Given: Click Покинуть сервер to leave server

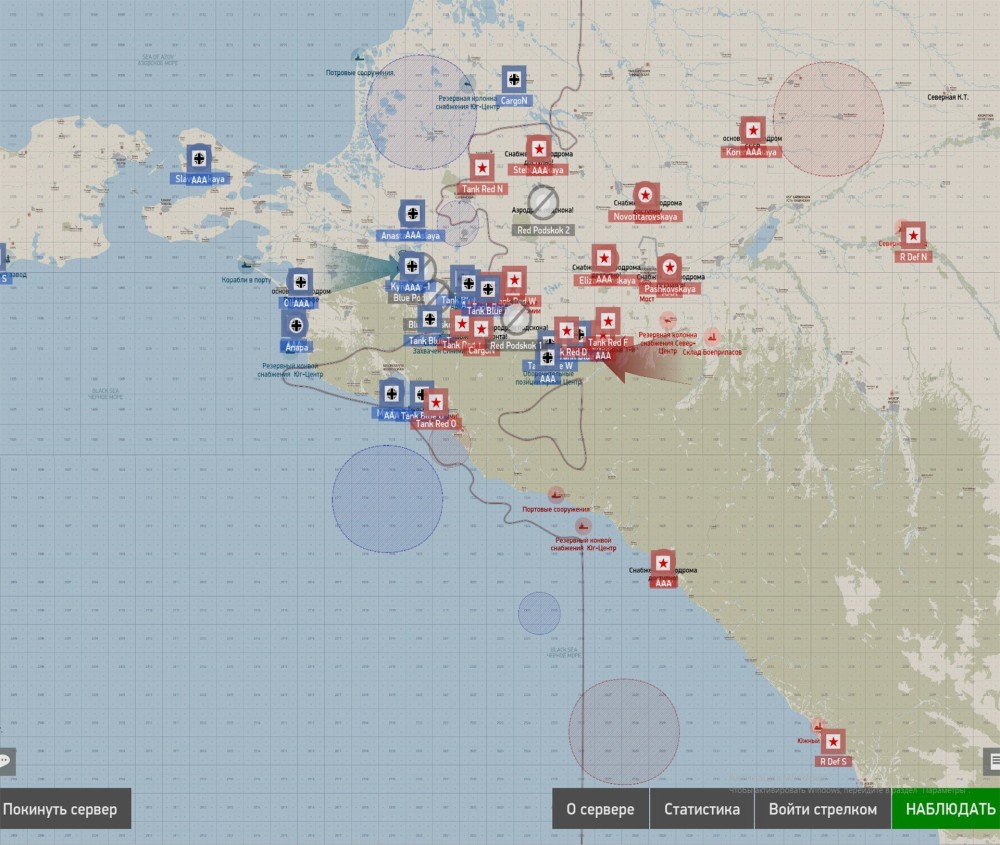Looking at the screenshot, I should pos(64,809).
